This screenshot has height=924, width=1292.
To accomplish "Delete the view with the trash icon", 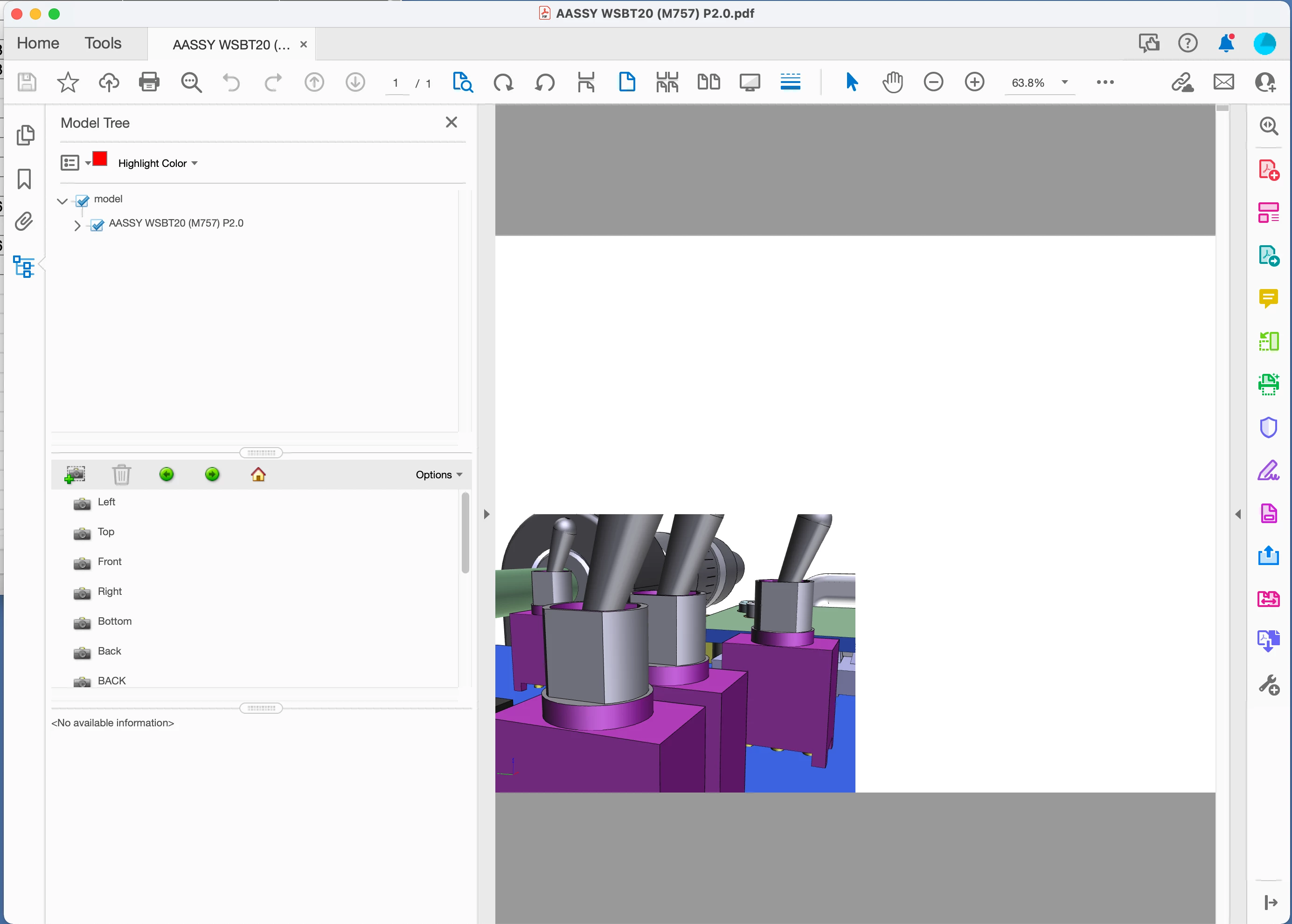I will pyautogui.click(x=121, y=474).
